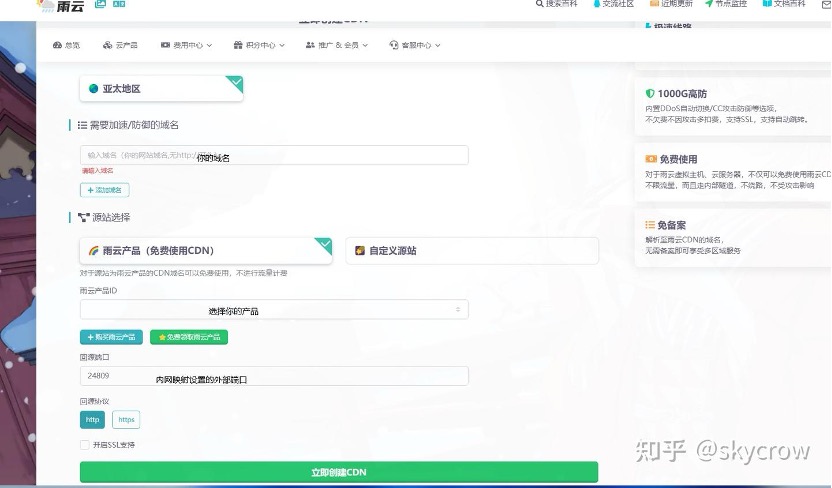The width and height of the screenshot is (832, 488).
Task: Select the 自定义源站 custom origin option
Action: pos(472,251)
